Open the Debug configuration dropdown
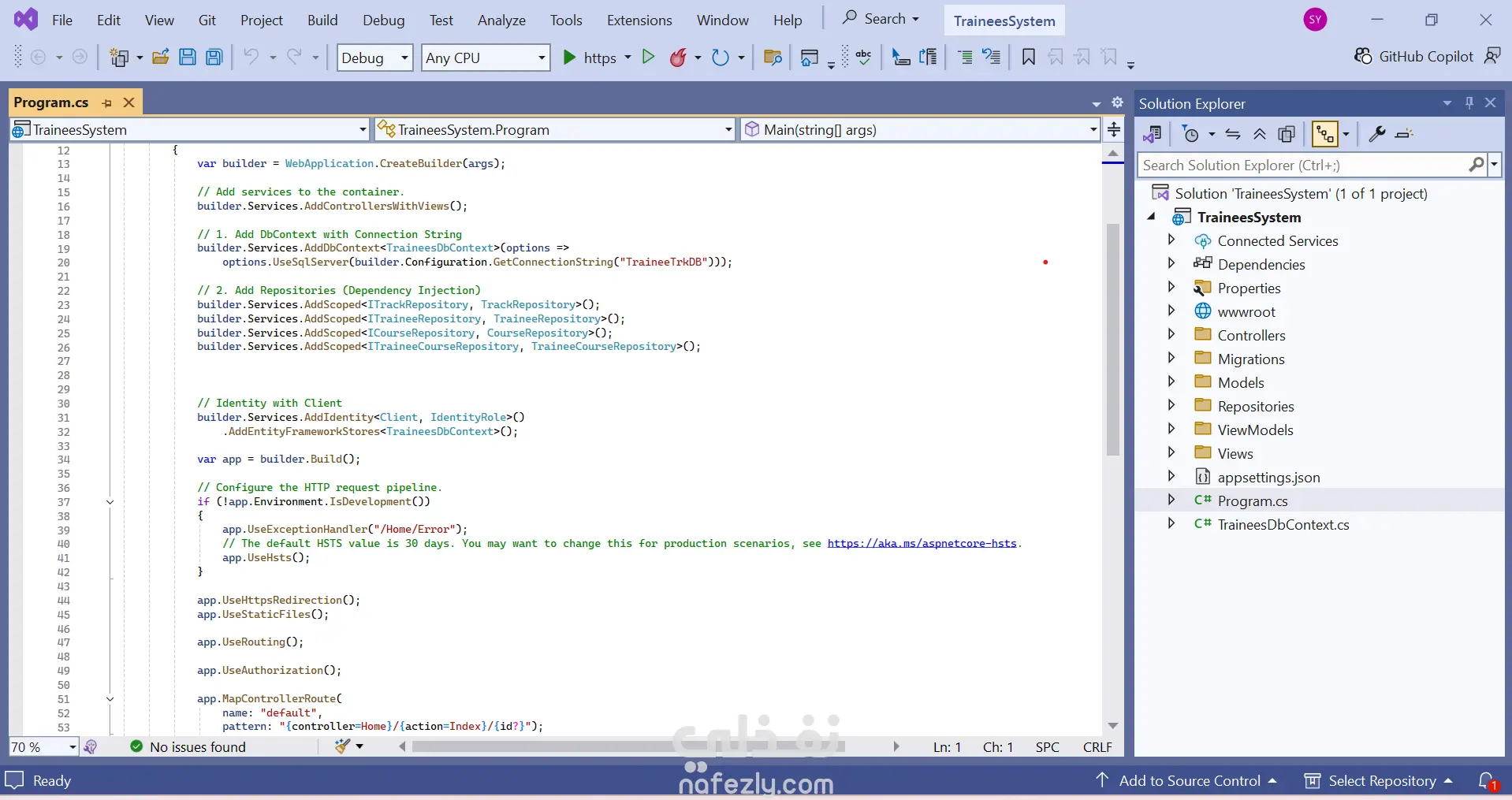 point(374,58)
